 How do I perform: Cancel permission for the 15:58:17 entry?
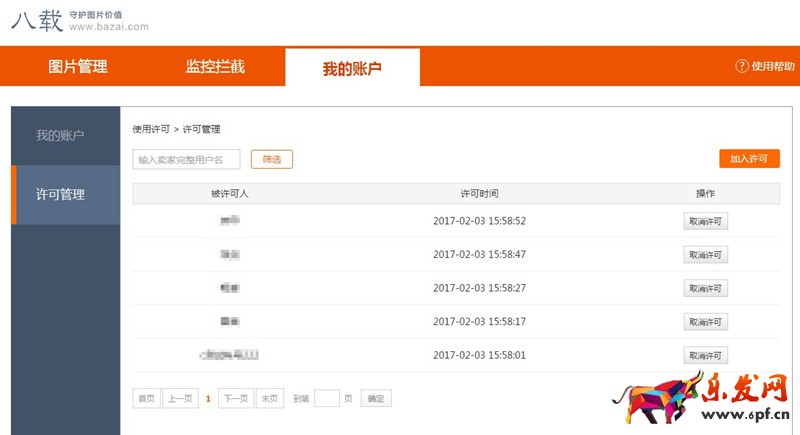(x=706, y=322)
